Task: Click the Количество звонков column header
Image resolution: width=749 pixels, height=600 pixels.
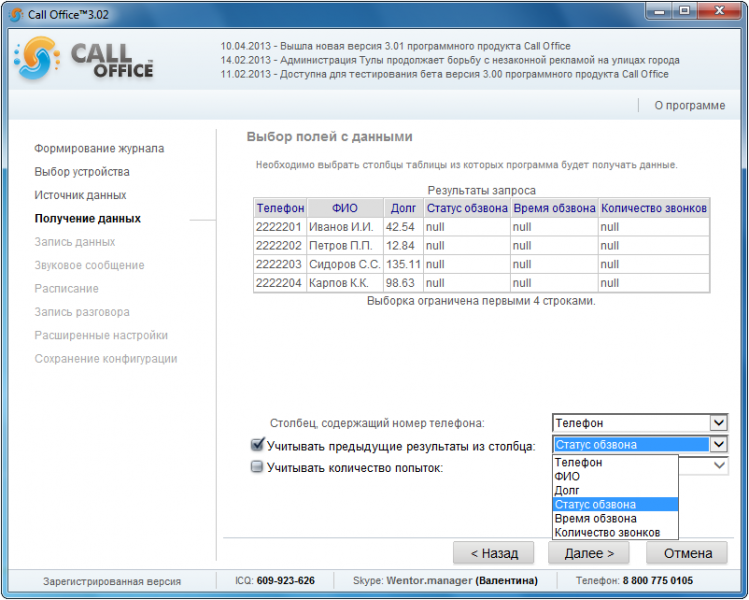Action: pyautogui.click(x=653, y=208)
